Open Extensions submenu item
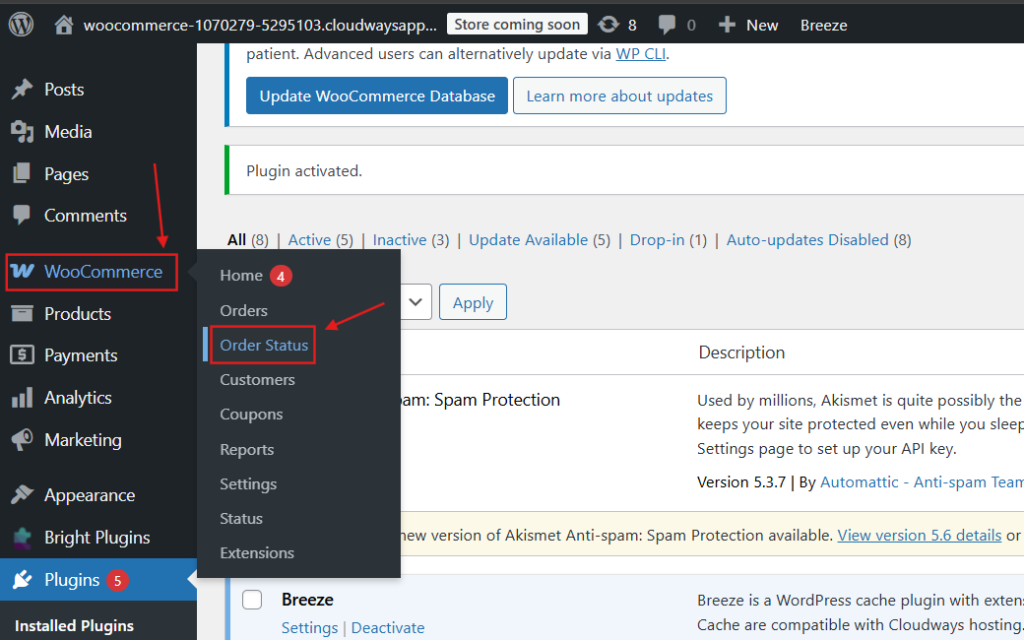 257,552
